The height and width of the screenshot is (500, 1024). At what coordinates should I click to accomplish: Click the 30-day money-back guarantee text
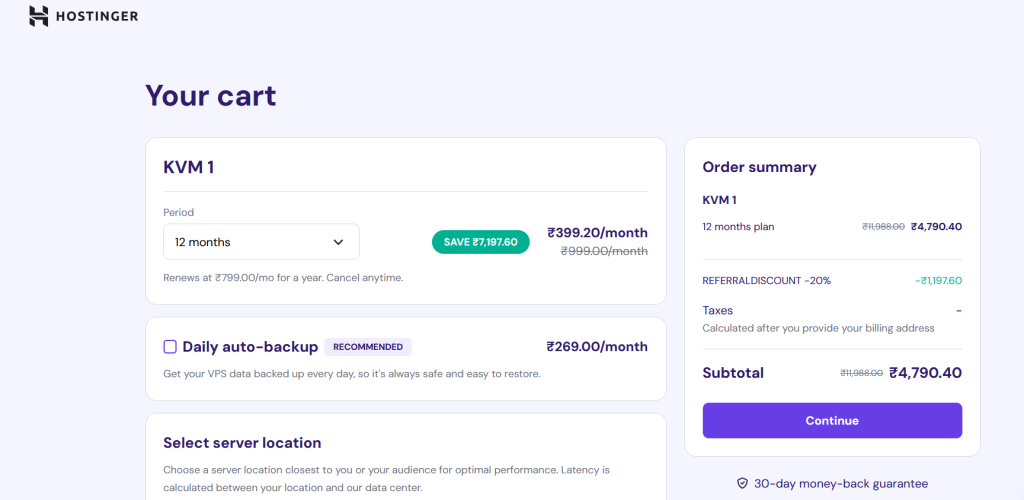[841, 484]
